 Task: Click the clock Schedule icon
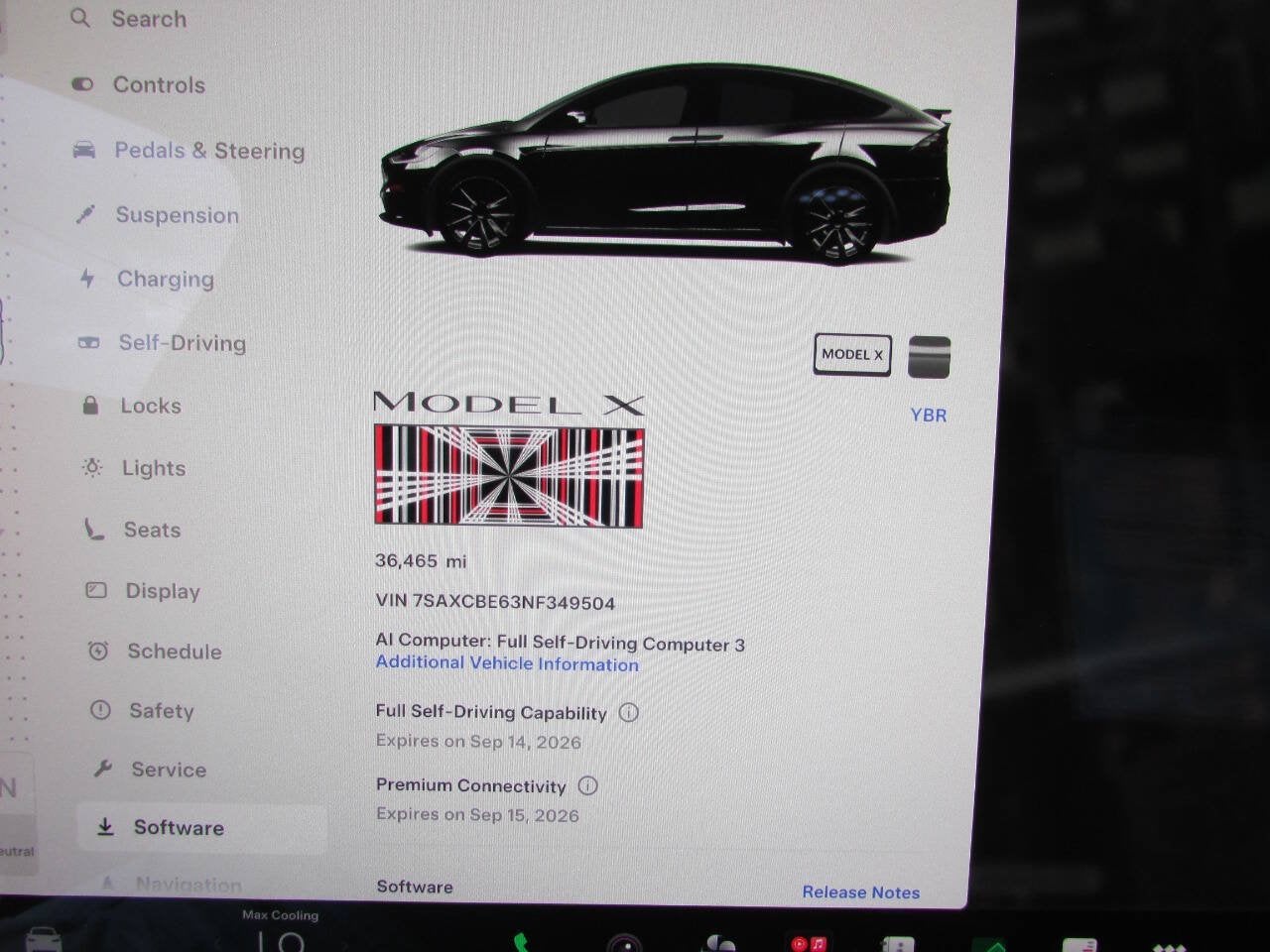[x=98, y=651]
